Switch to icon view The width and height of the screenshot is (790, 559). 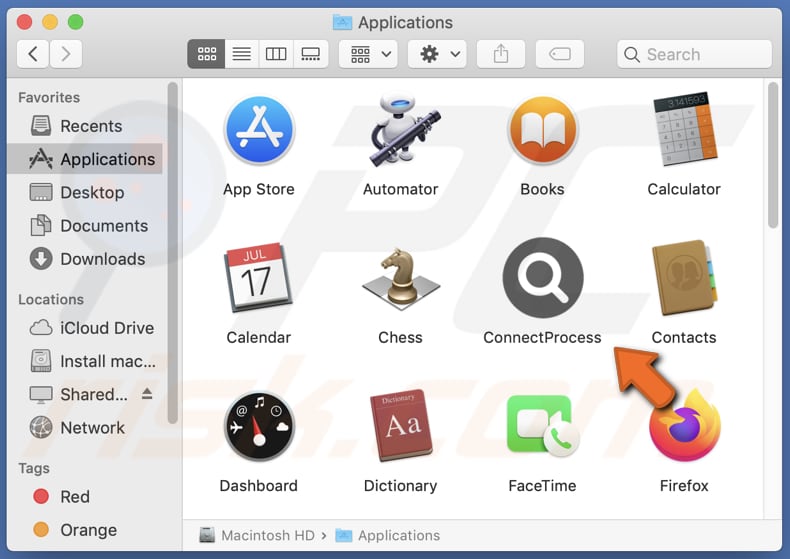206,54
